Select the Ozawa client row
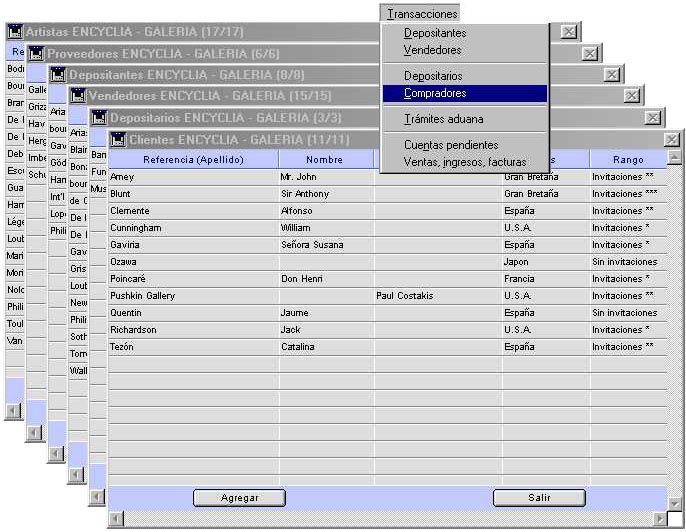 (x=388, y=262)
